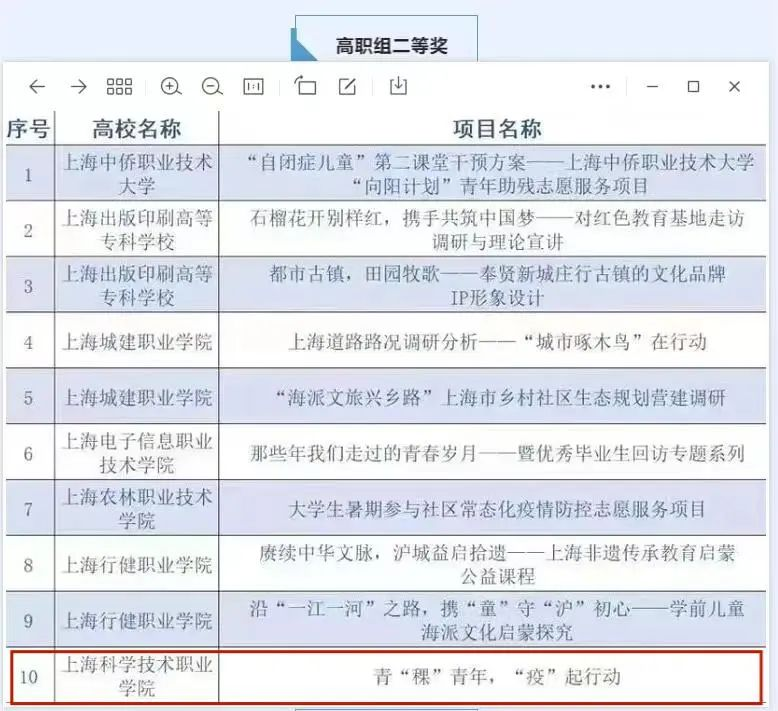This screenshot has height=711, width=778.
Task: Edit the image with pencil icon
Action: pos(347,87)
